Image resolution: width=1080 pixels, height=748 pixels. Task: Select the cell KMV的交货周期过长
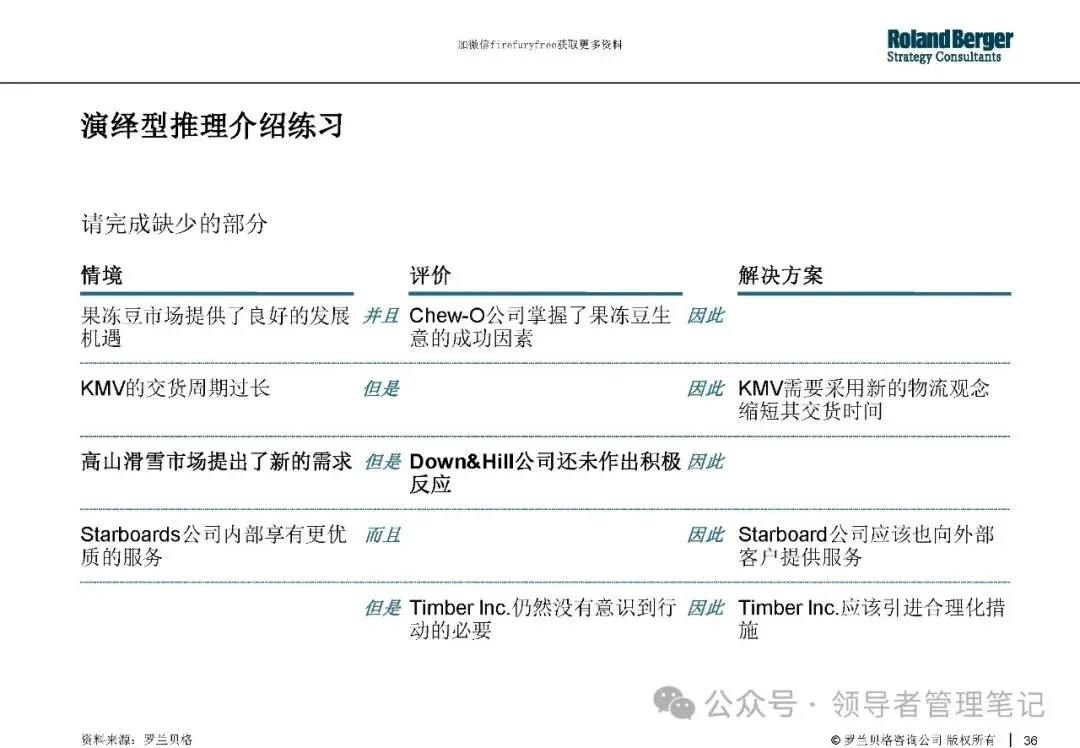click(175, 388)
